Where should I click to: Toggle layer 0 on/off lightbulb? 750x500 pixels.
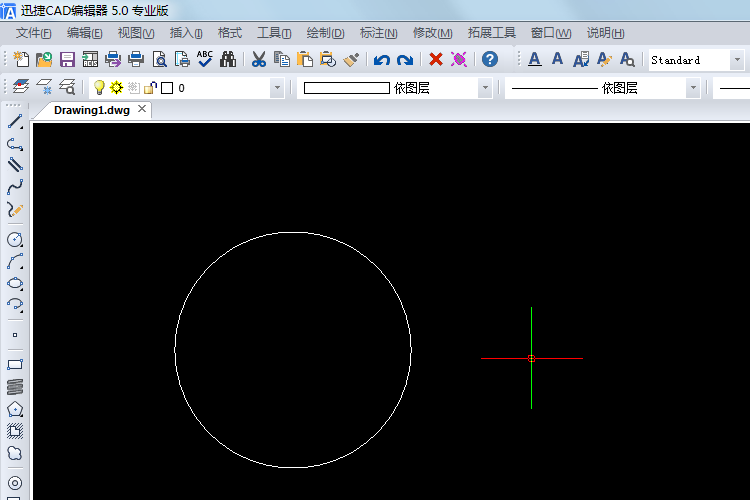(99, 88)
